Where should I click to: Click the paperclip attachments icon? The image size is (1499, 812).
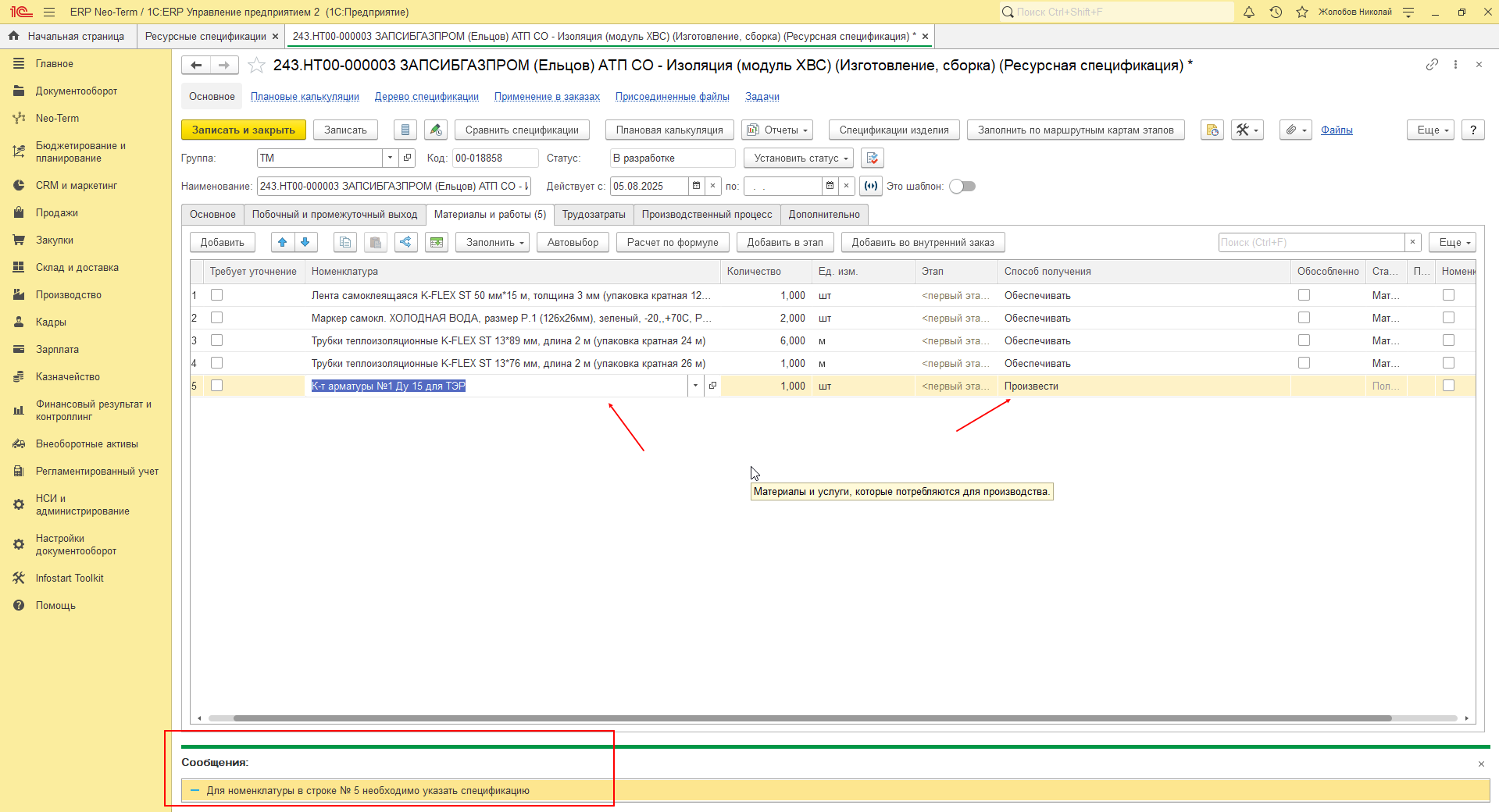point(1295,130)
